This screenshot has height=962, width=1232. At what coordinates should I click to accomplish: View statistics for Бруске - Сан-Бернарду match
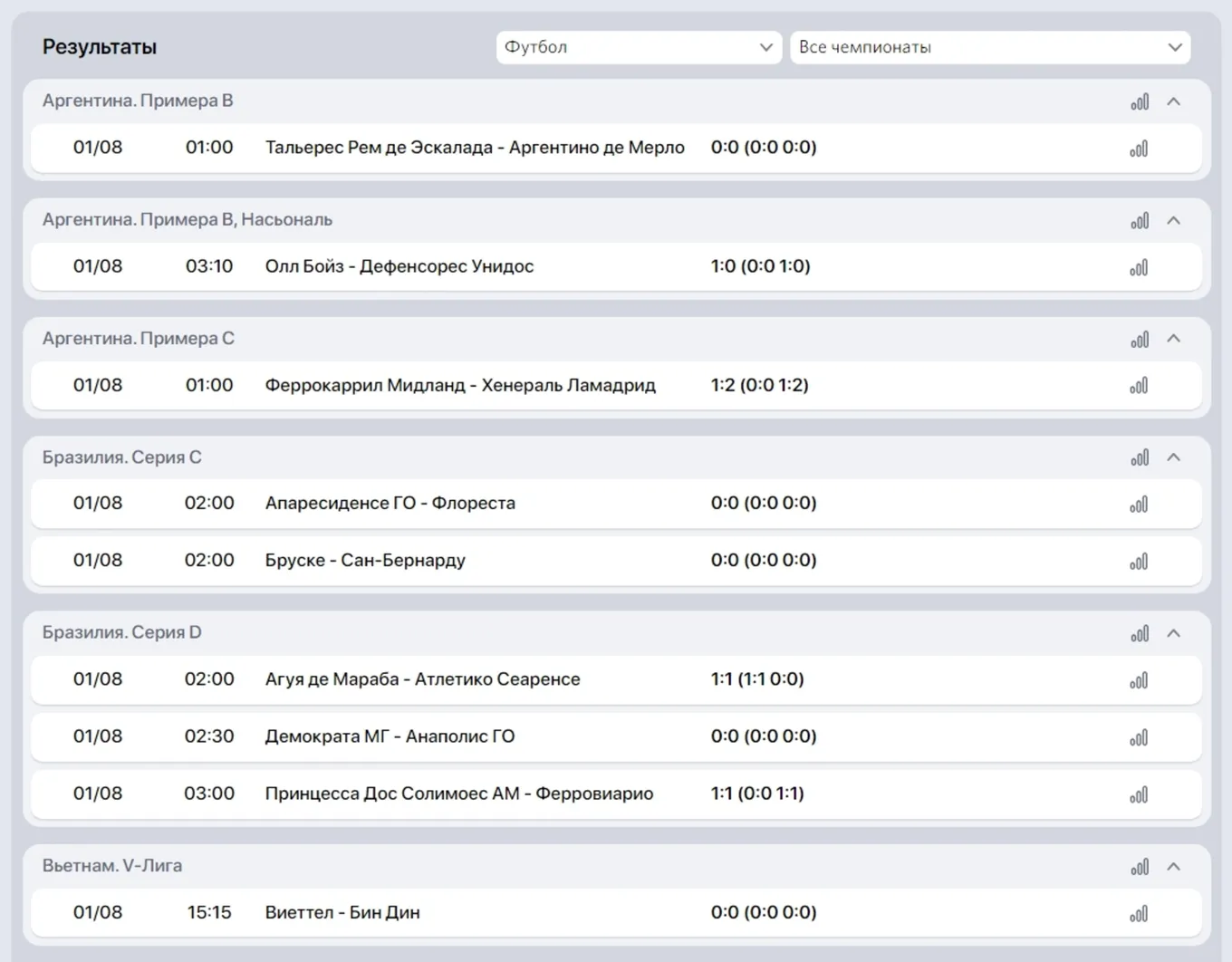click(1139, 562)
